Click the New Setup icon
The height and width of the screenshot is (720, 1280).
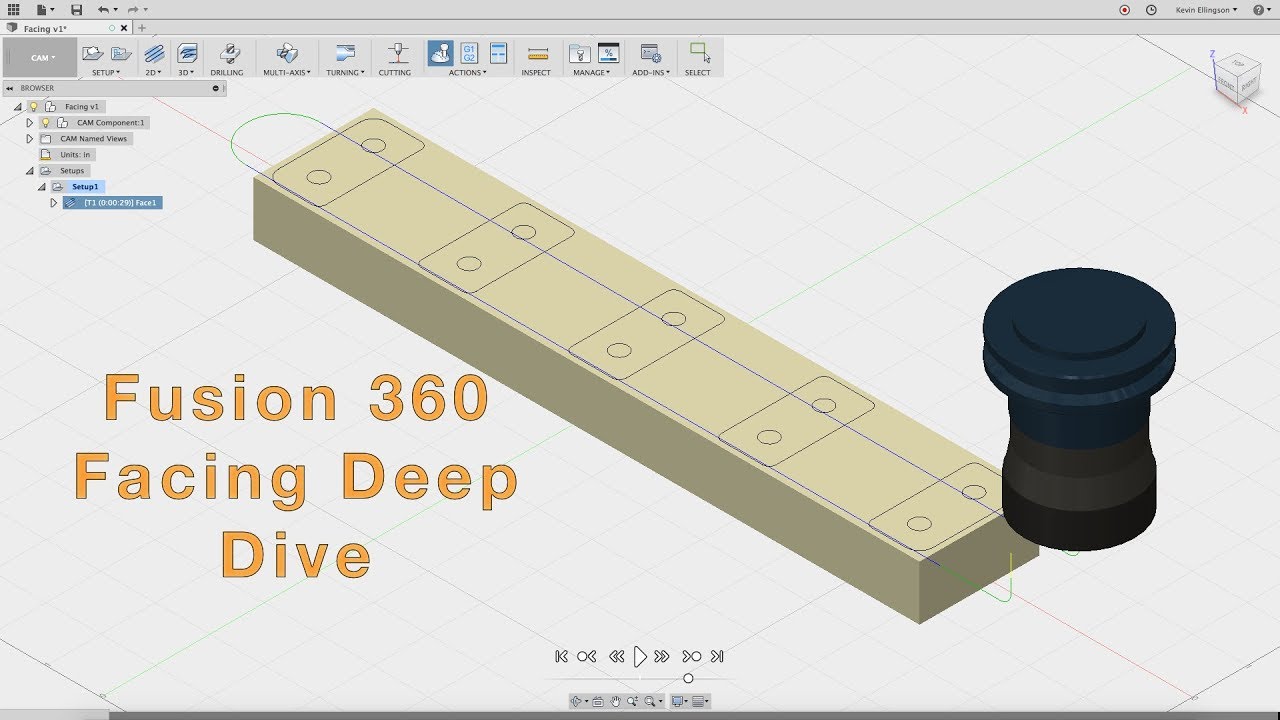click(92, 53)
